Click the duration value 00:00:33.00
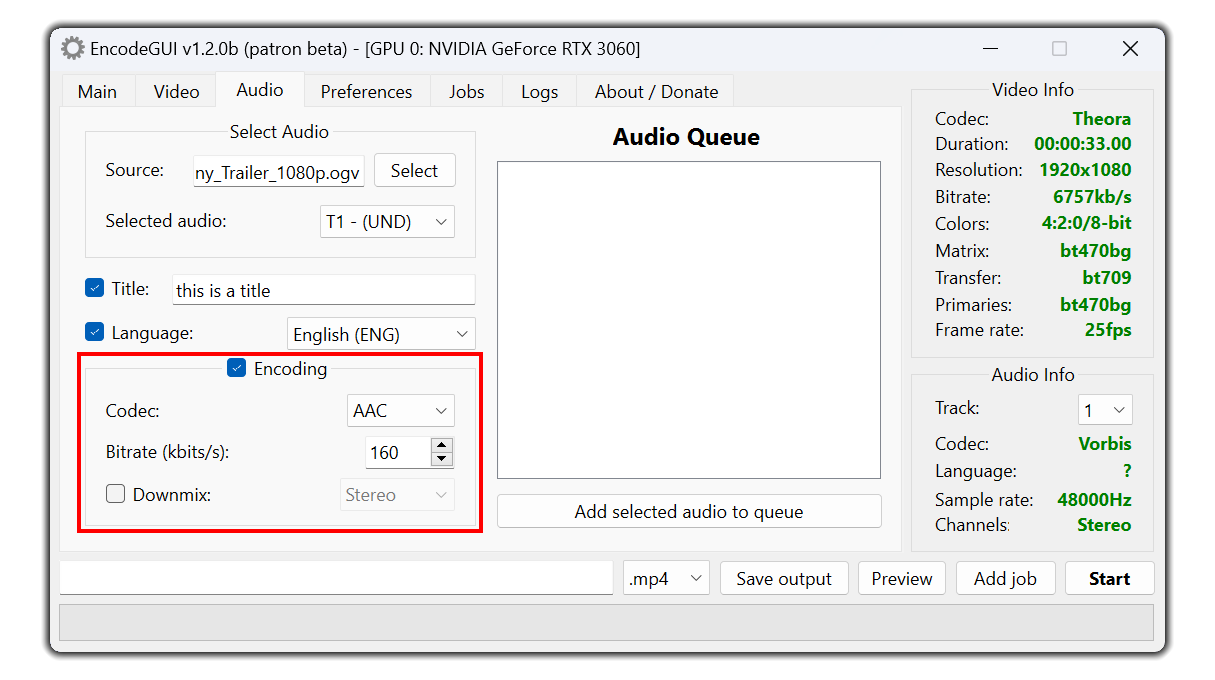The height and width of the screenshot is (680, 1215). click(x=1083, y=144)
